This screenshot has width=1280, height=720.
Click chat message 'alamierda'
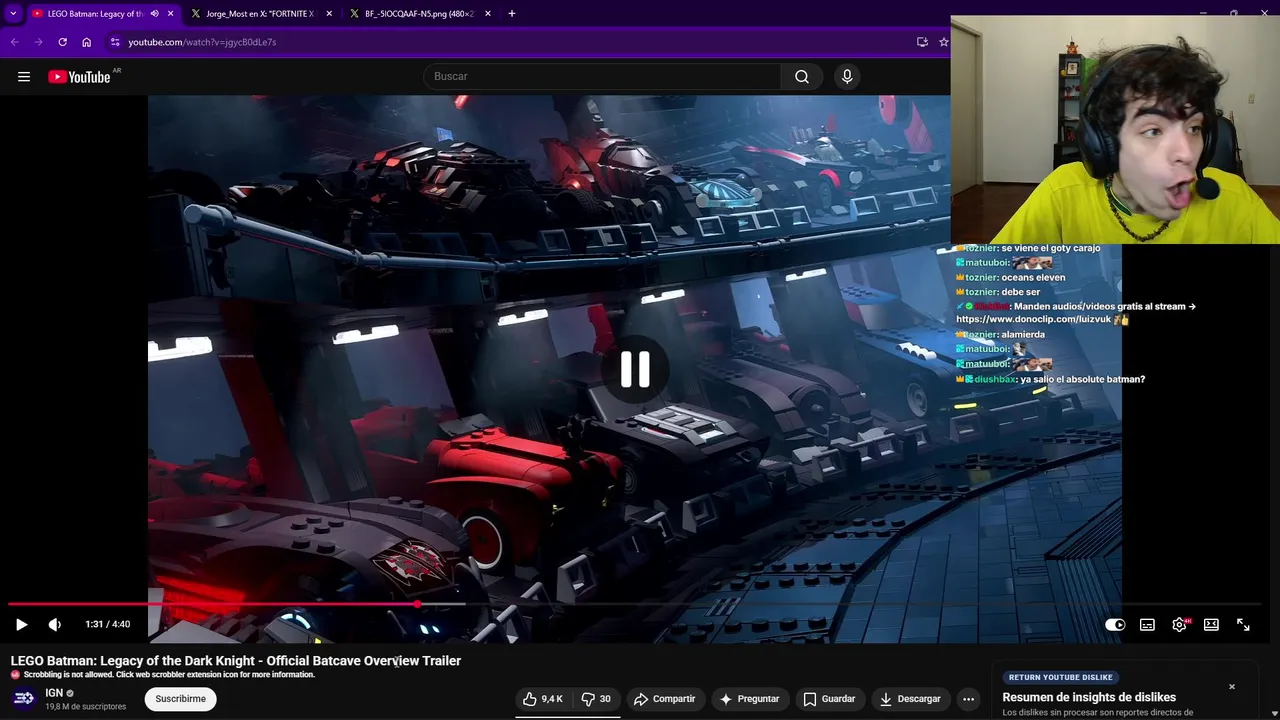coord(1023,335)
